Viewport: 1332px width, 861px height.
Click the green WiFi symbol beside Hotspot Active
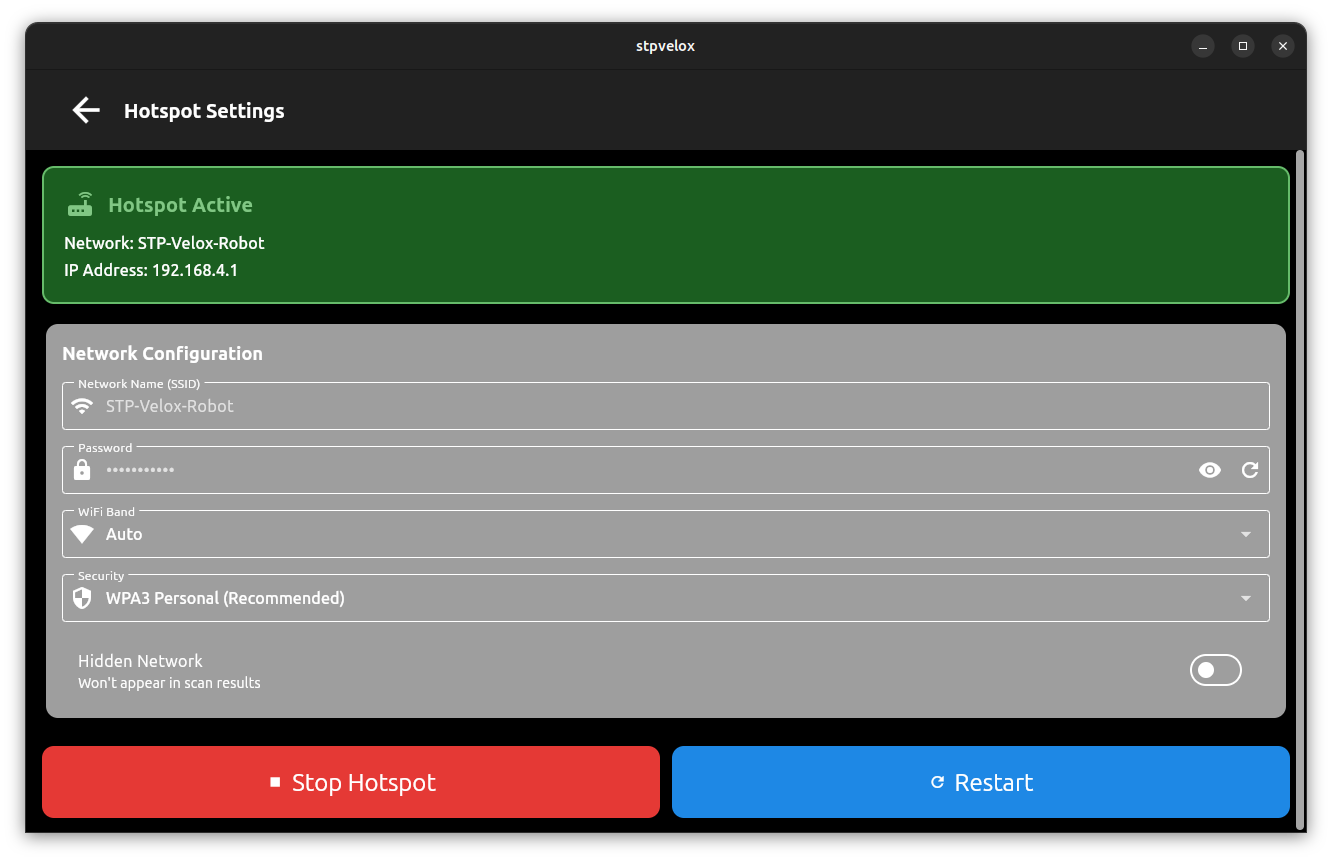[80, 204]
